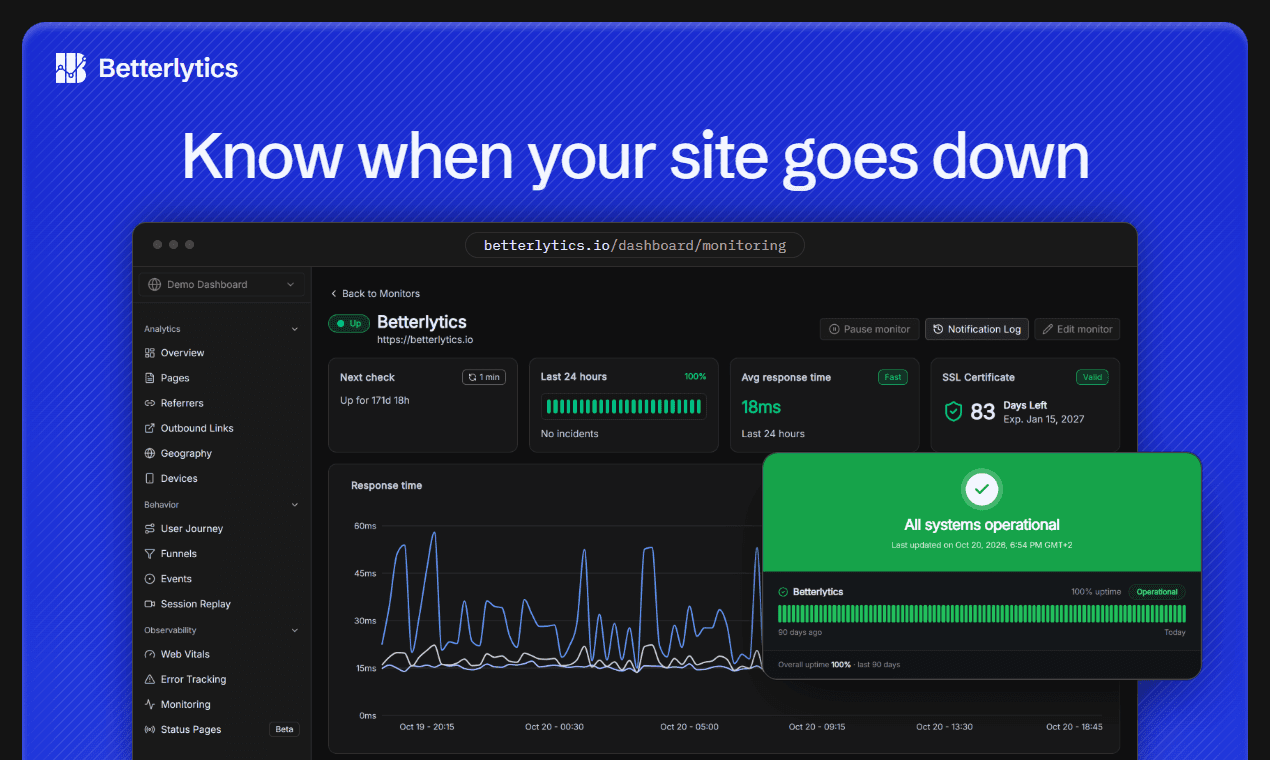This screenshot has height=760, width=1270.
Task: Click '100% uptime' label
Action: click(1096, 592)
